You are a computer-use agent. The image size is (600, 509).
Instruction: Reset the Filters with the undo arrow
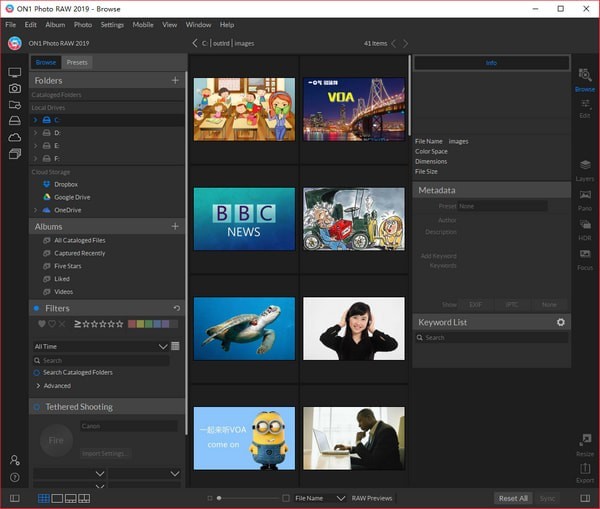pos(177,308)
